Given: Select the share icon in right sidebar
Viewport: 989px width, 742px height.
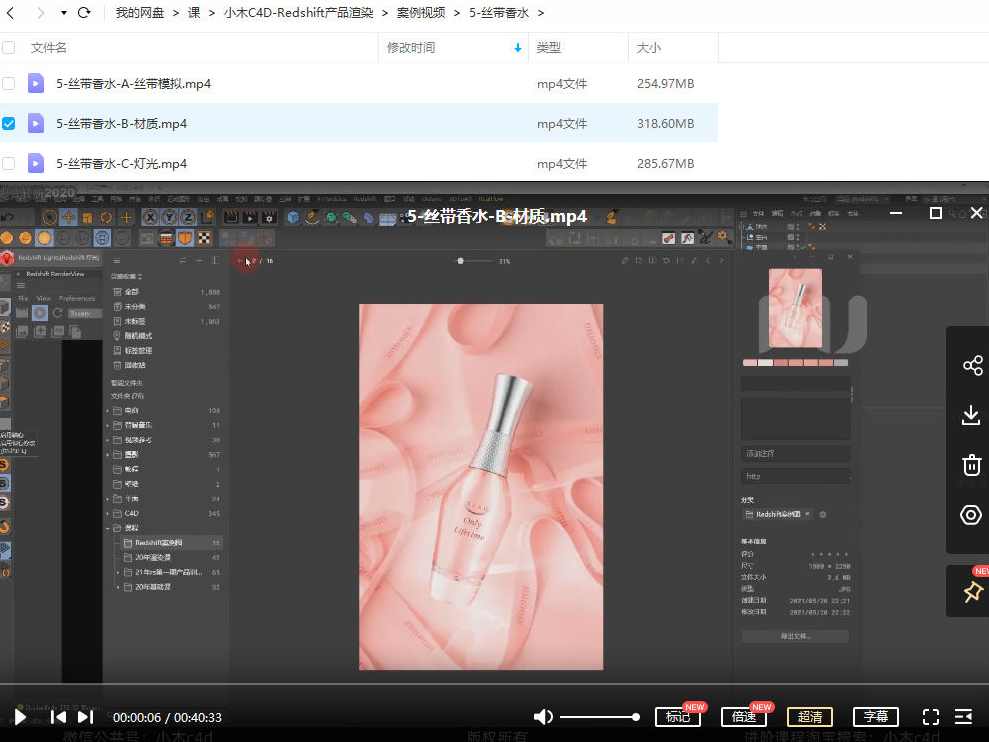Looking at the screenshot, I should pyautogui.click(x=971, y=365).
